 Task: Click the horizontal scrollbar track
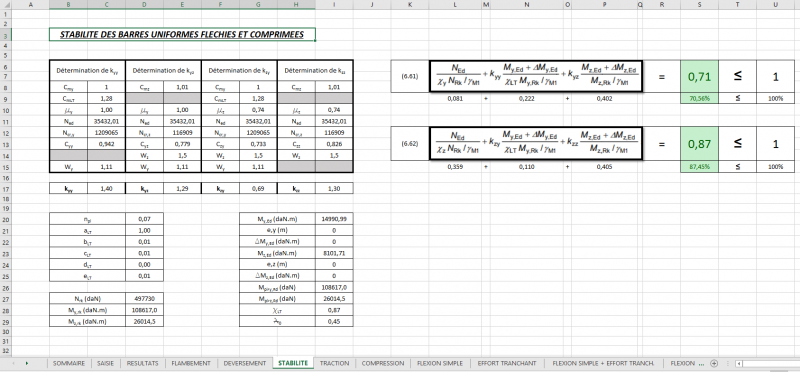(770, 363)
